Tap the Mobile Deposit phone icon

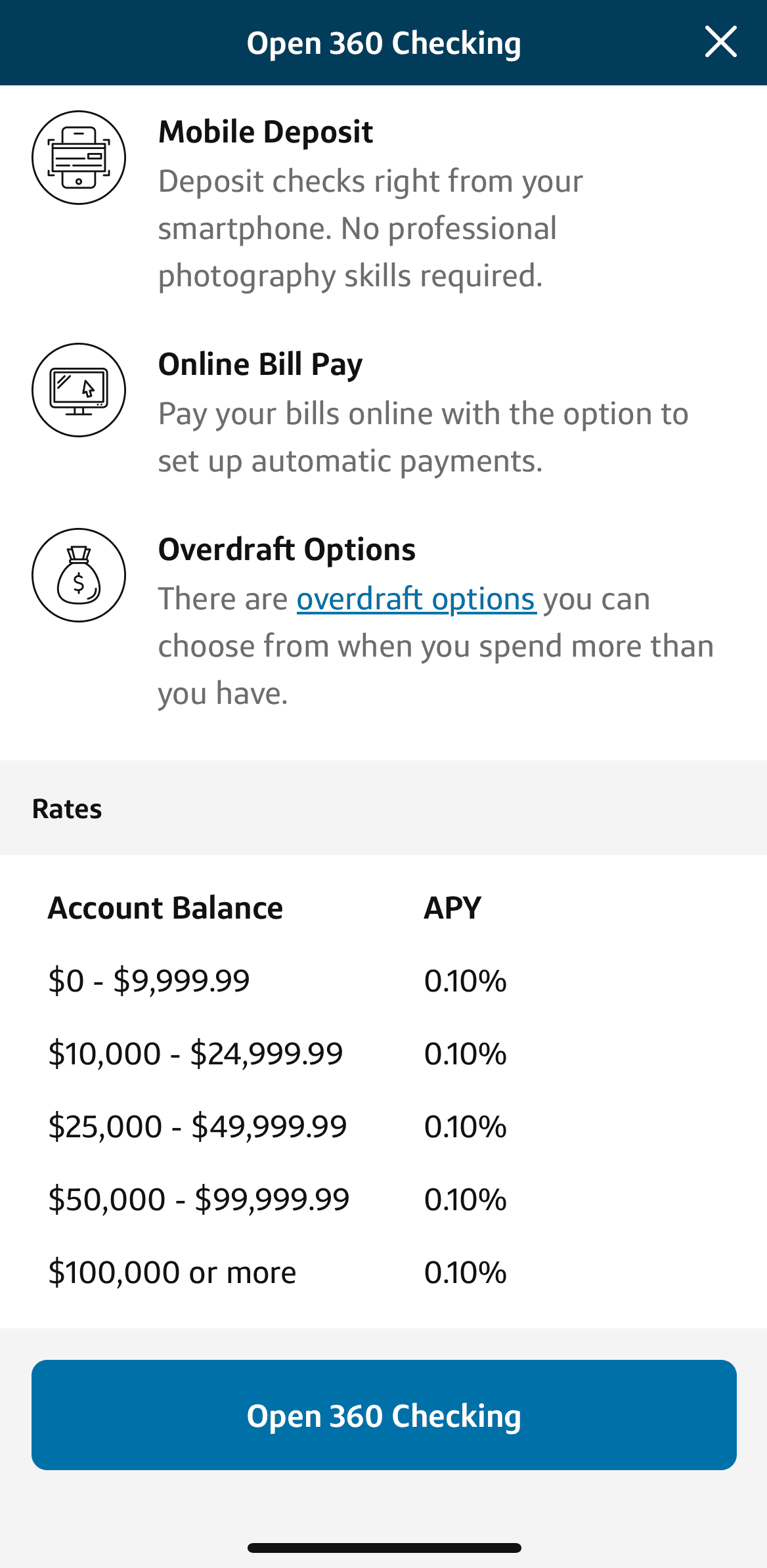click(79, 158)
